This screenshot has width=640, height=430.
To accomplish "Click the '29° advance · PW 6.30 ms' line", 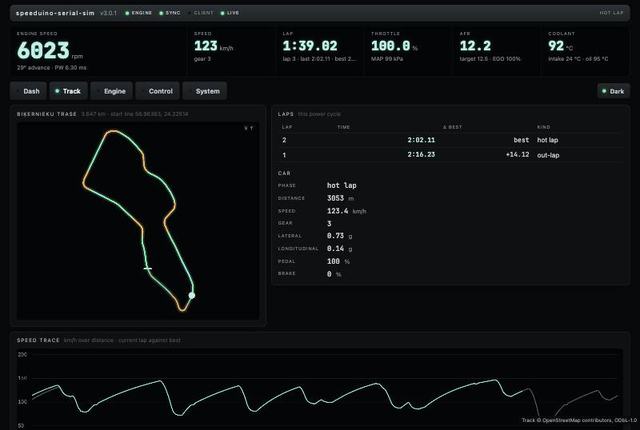I will 51,68.
